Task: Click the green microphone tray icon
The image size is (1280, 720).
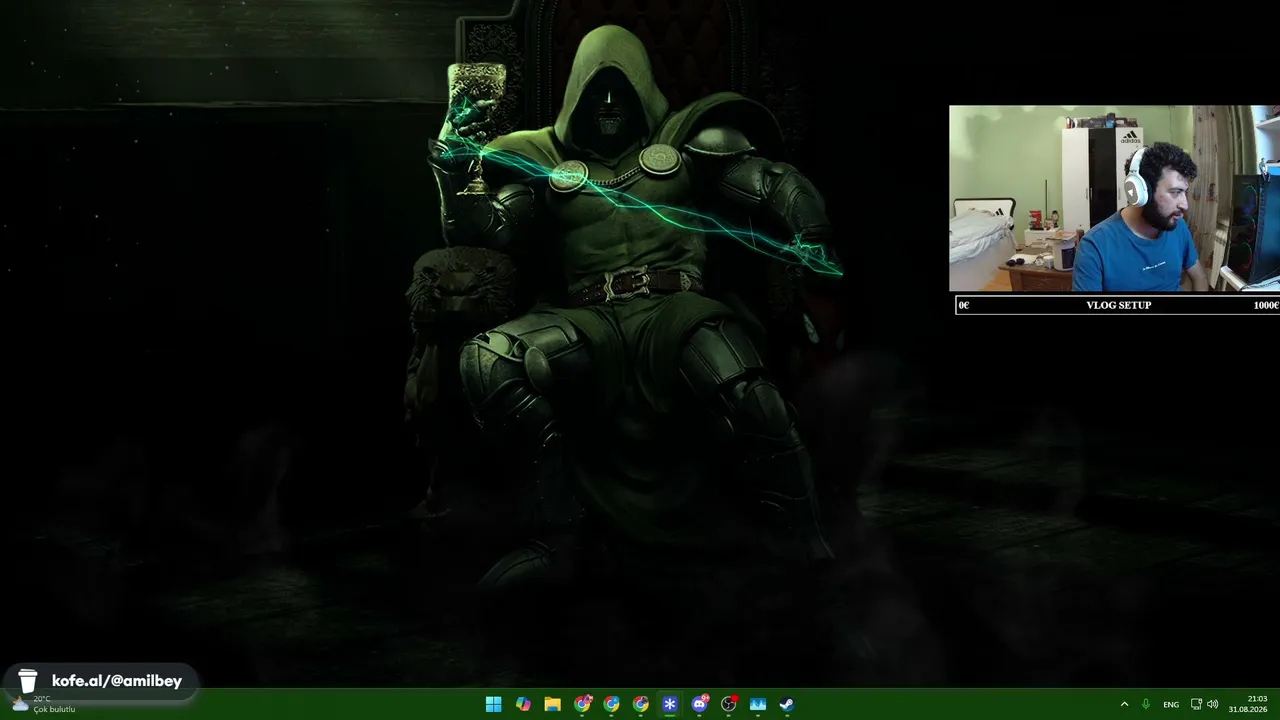Action: pos(1146,704)
